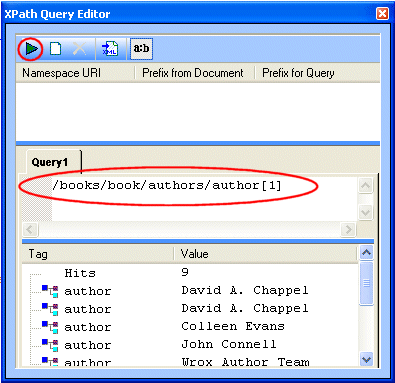This screenshot has height=383, width=395.
Task: Select the author row for Colleen Evans
Action: click(191, 327)
